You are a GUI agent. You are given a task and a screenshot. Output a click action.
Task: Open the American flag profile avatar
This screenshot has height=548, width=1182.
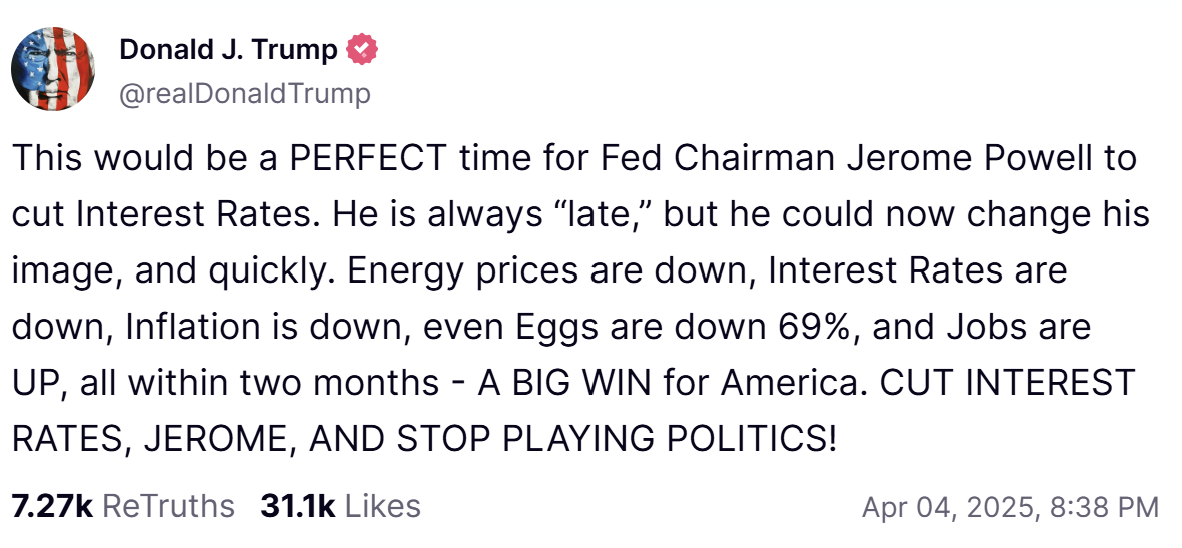[x=53, y=69]
